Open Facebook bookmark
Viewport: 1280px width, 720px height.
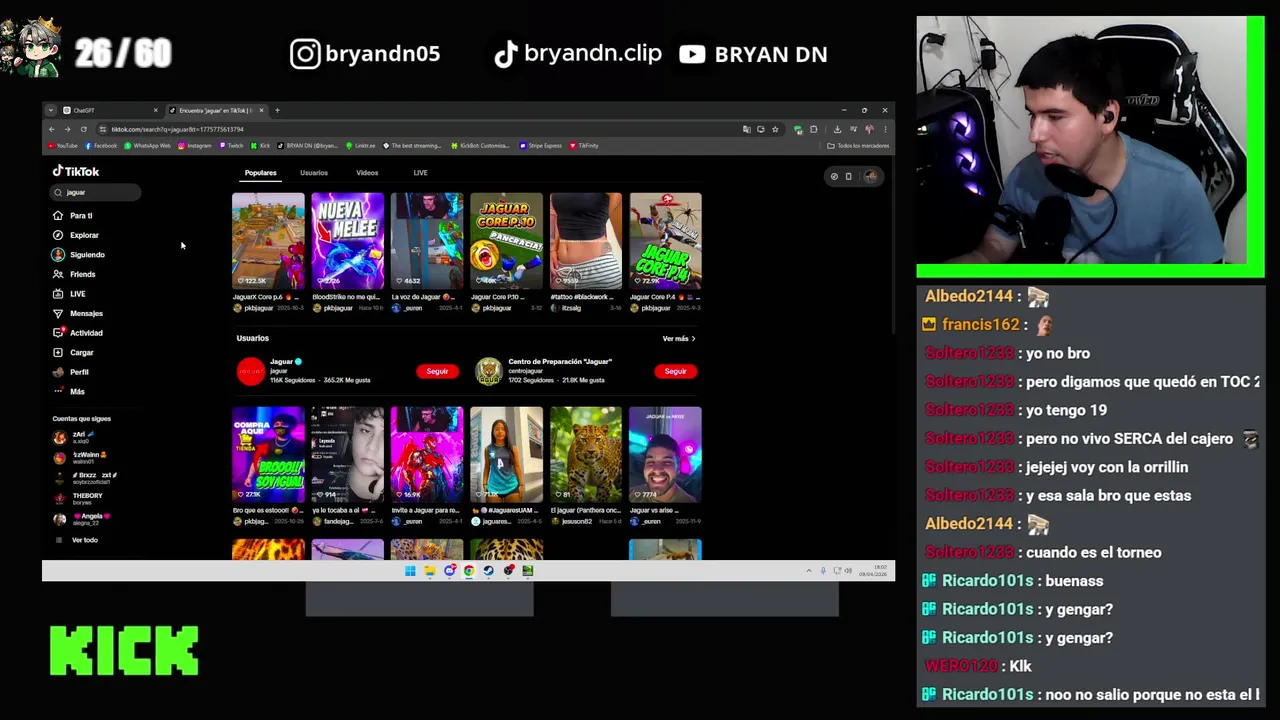pos(101,146)
